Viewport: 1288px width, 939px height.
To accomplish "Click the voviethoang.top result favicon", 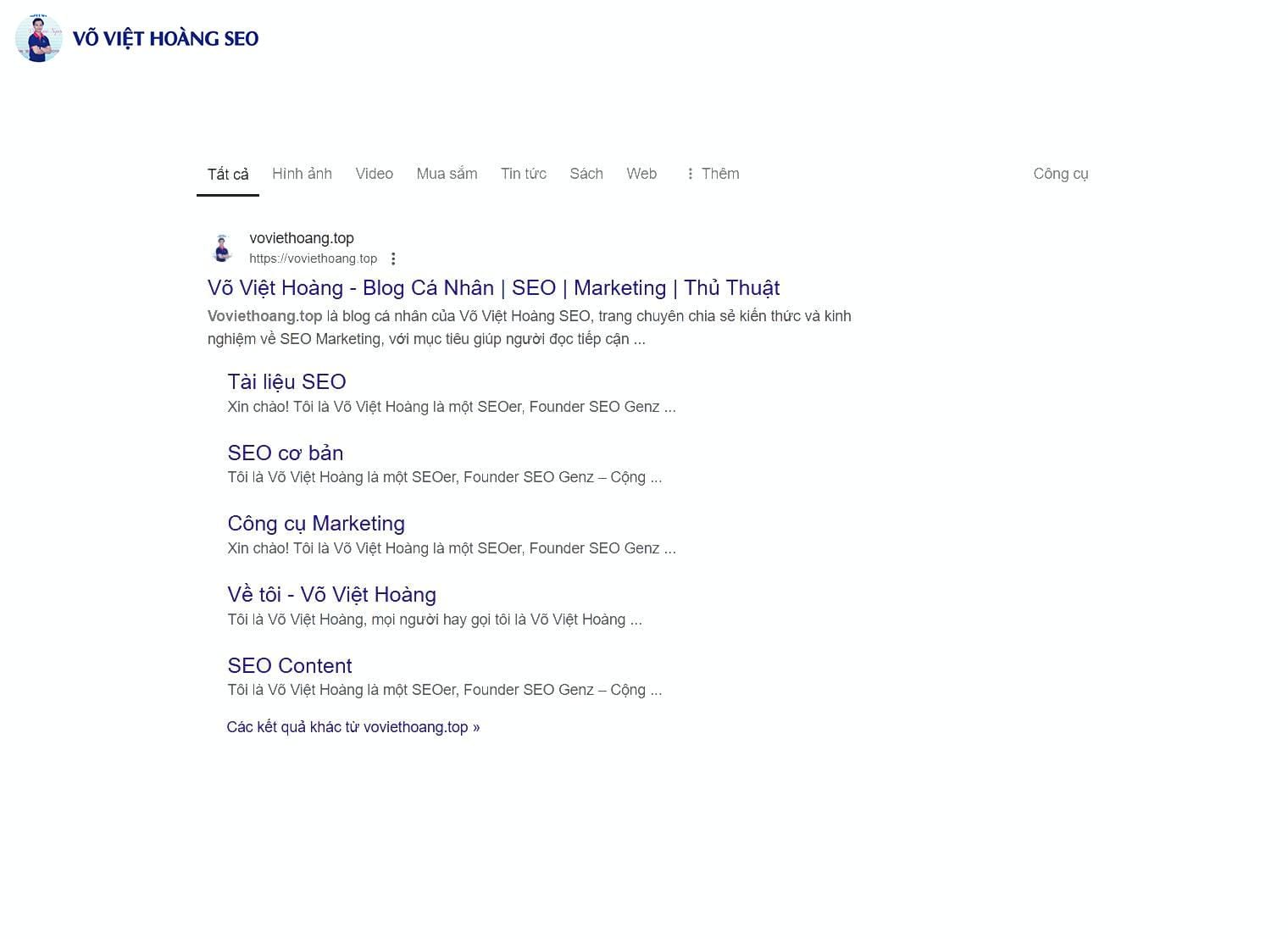I will pyautogui.click(x=222, y=248).
